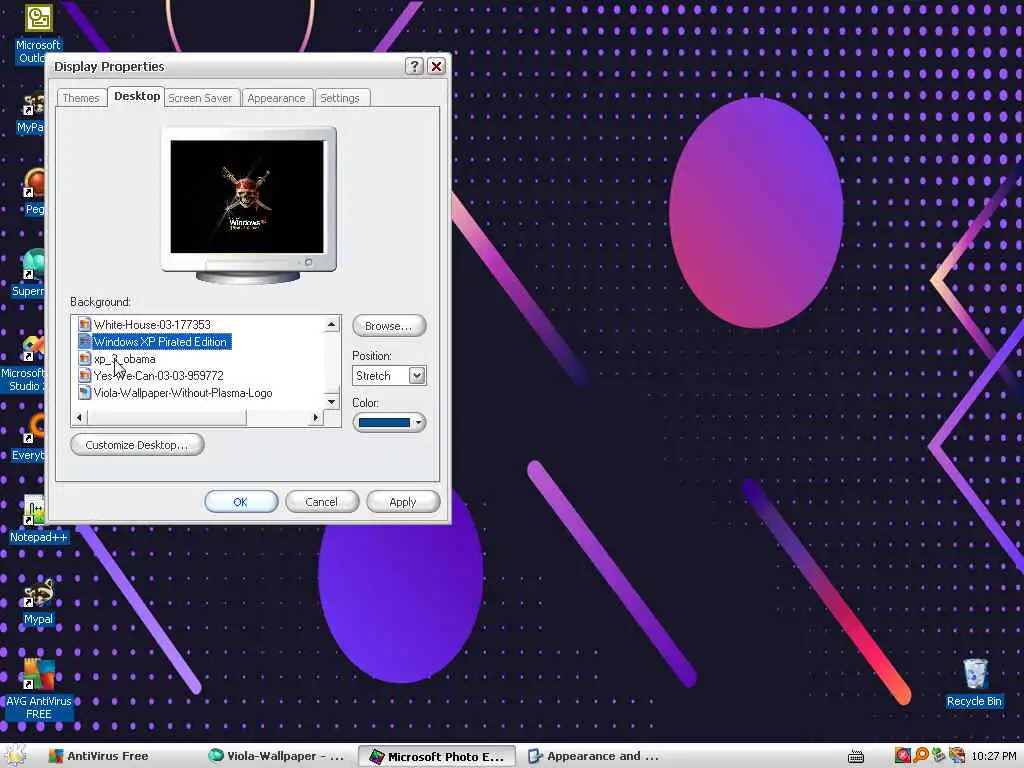Switch to the Themes tab

point(81,98)
